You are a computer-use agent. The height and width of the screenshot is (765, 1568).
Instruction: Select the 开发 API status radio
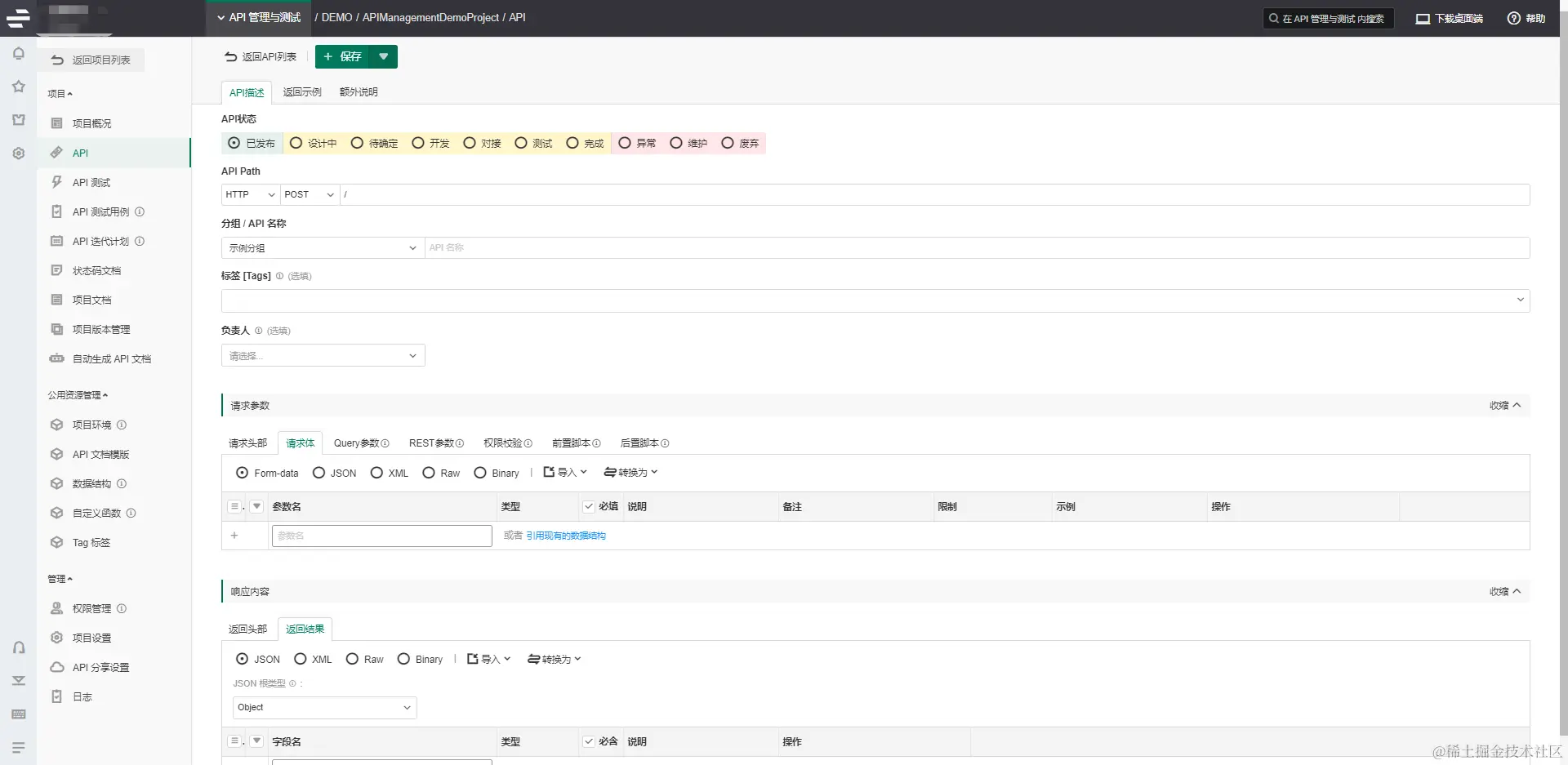click(417, 143)
